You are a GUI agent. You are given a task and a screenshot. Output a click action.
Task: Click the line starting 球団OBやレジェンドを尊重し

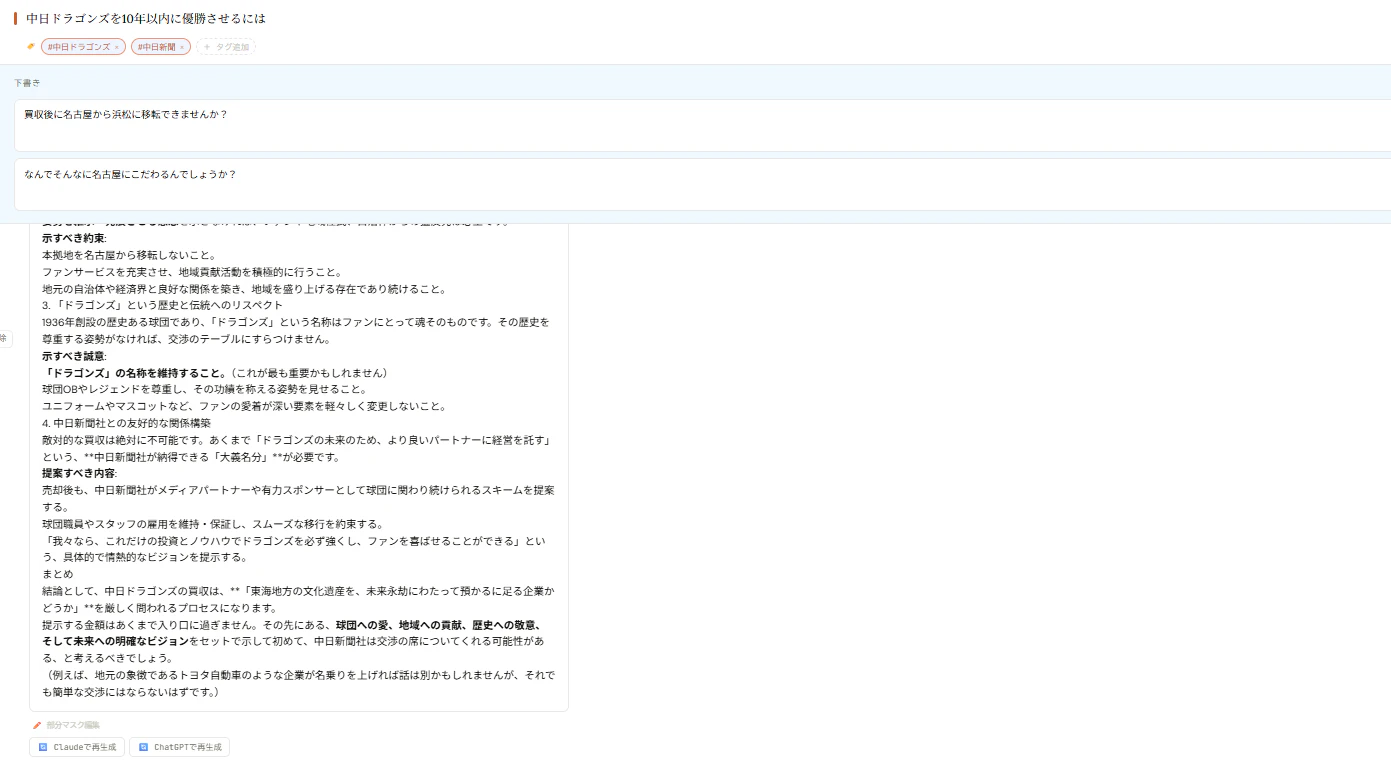pyautogui.click(x=204, y=389)
